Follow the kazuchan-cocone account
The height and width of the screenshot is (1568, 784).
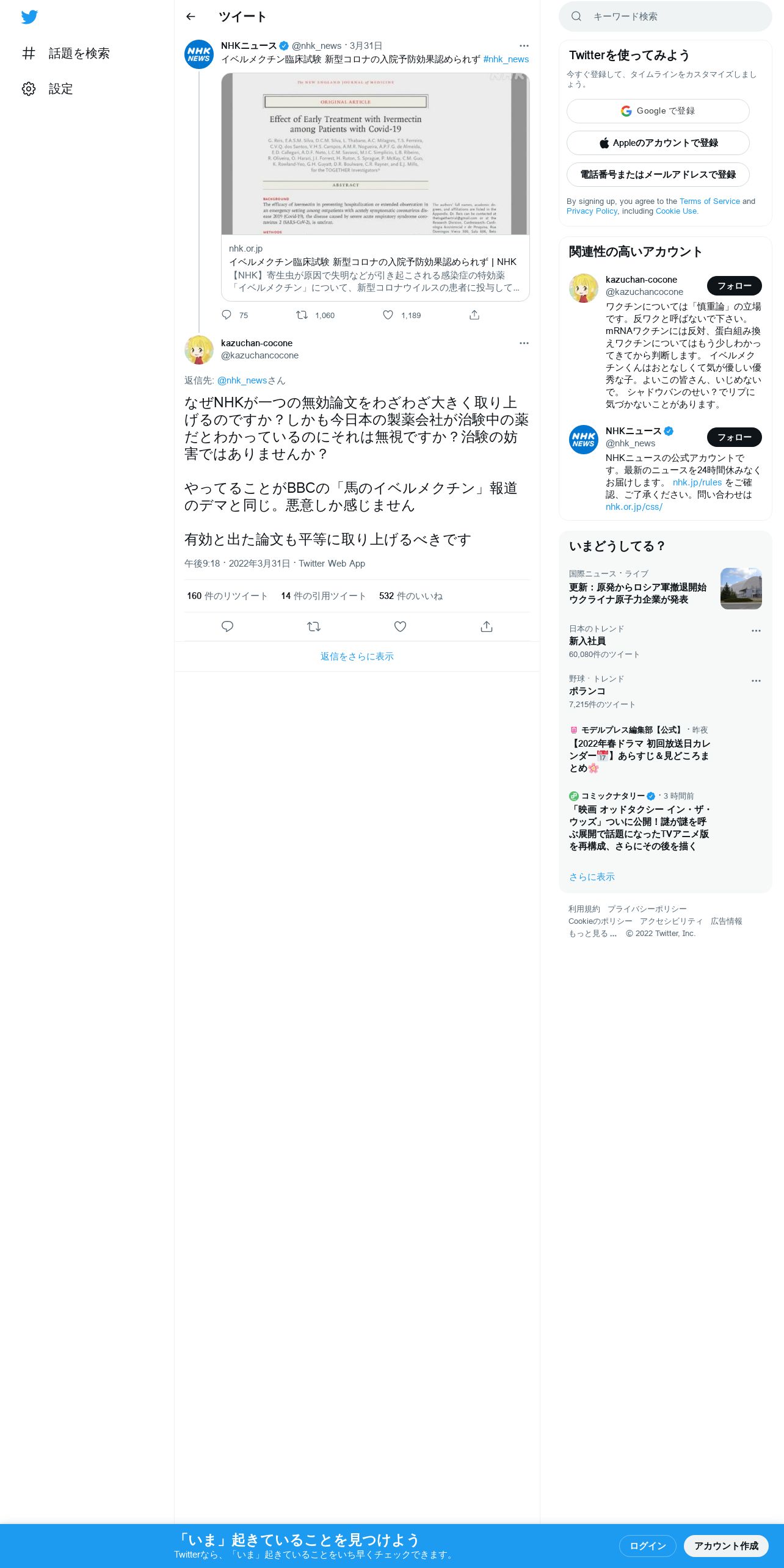(x=734, y=286)
